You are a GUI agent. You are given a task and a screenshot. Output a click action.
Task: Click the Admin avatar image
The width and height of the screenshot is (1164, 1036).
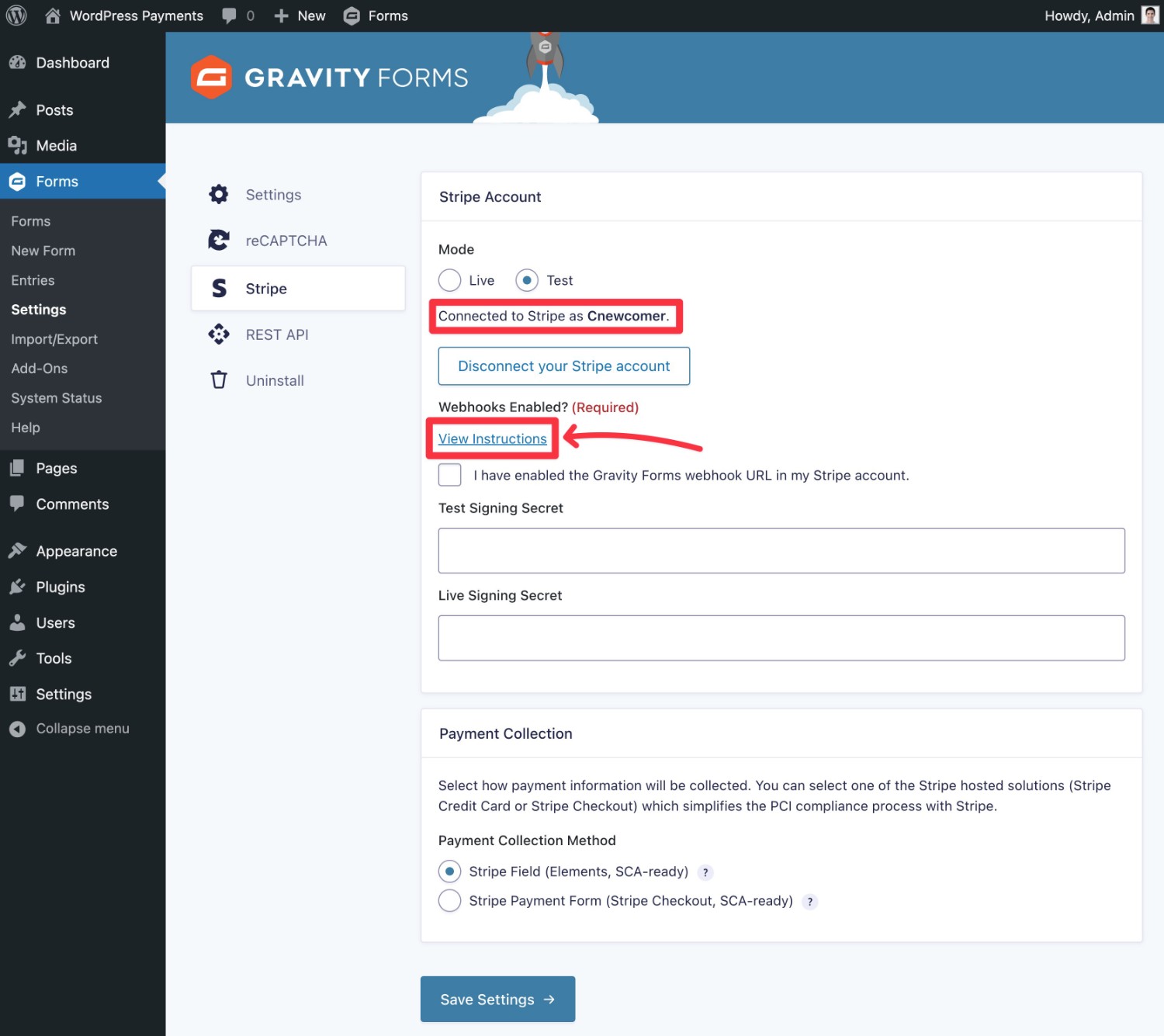tap(1149, 15)
